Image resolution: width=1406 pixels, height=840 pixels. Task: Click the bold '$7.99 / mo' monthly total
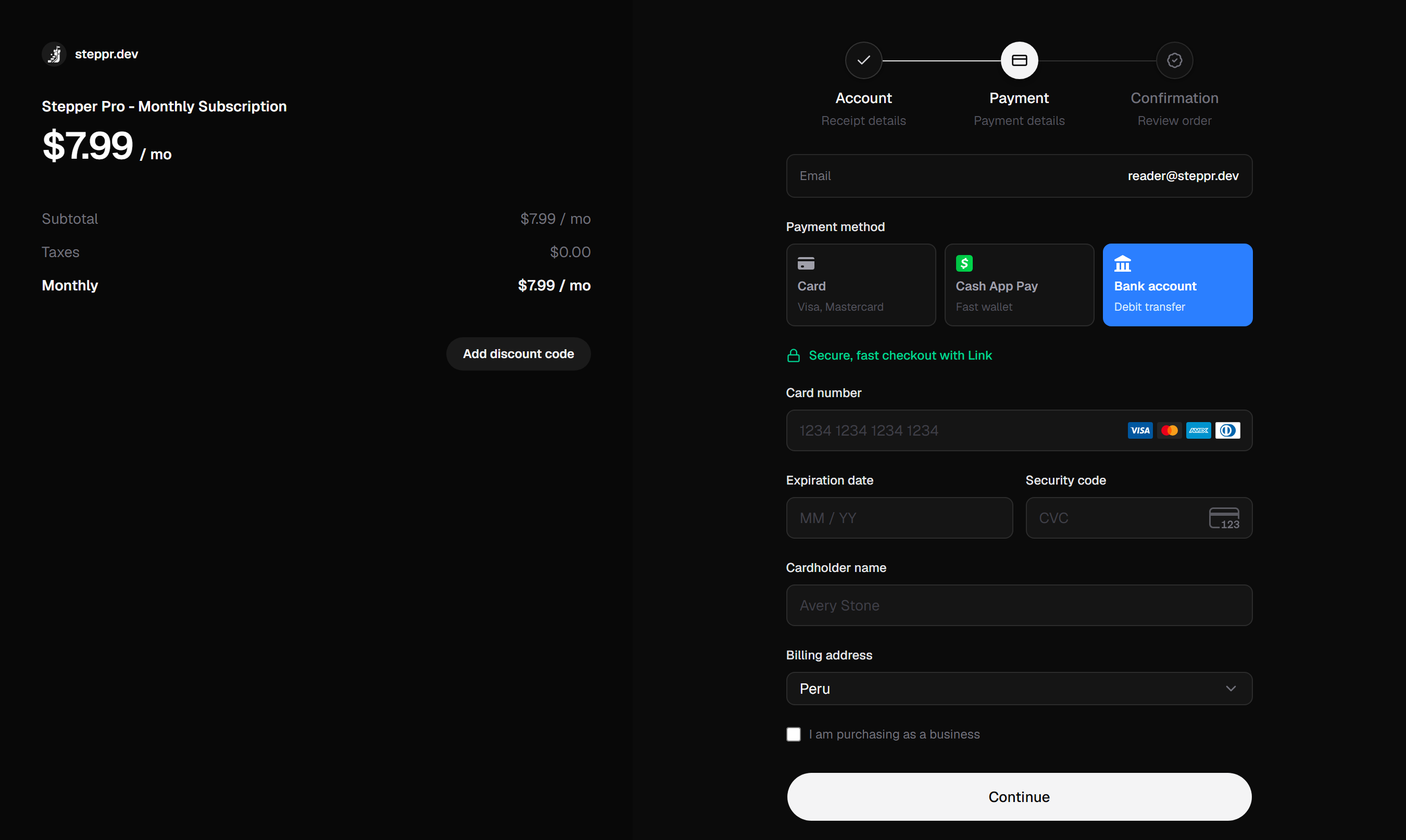tap(555, 285)
